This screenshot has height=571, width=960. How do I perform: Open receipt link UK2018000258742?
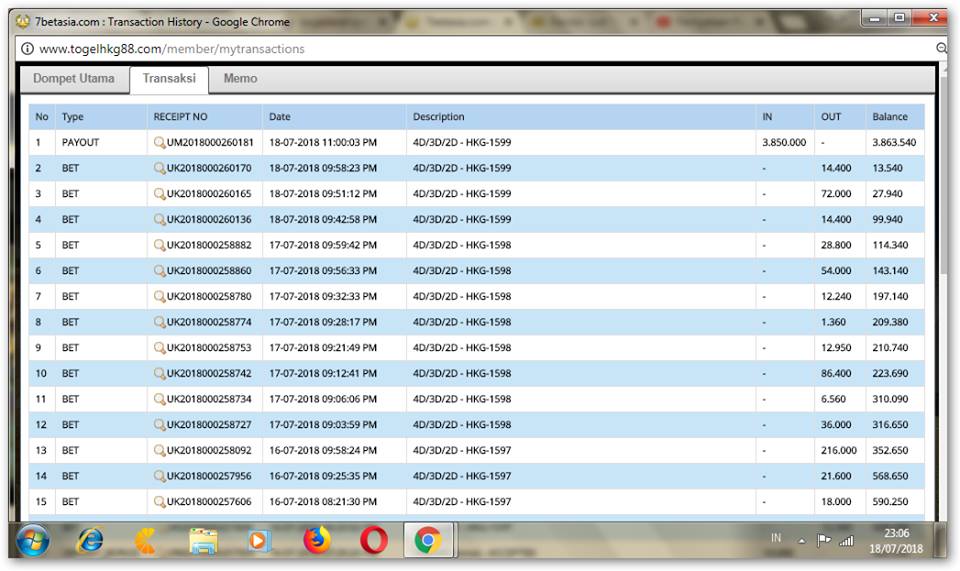[x=209, y=373]
